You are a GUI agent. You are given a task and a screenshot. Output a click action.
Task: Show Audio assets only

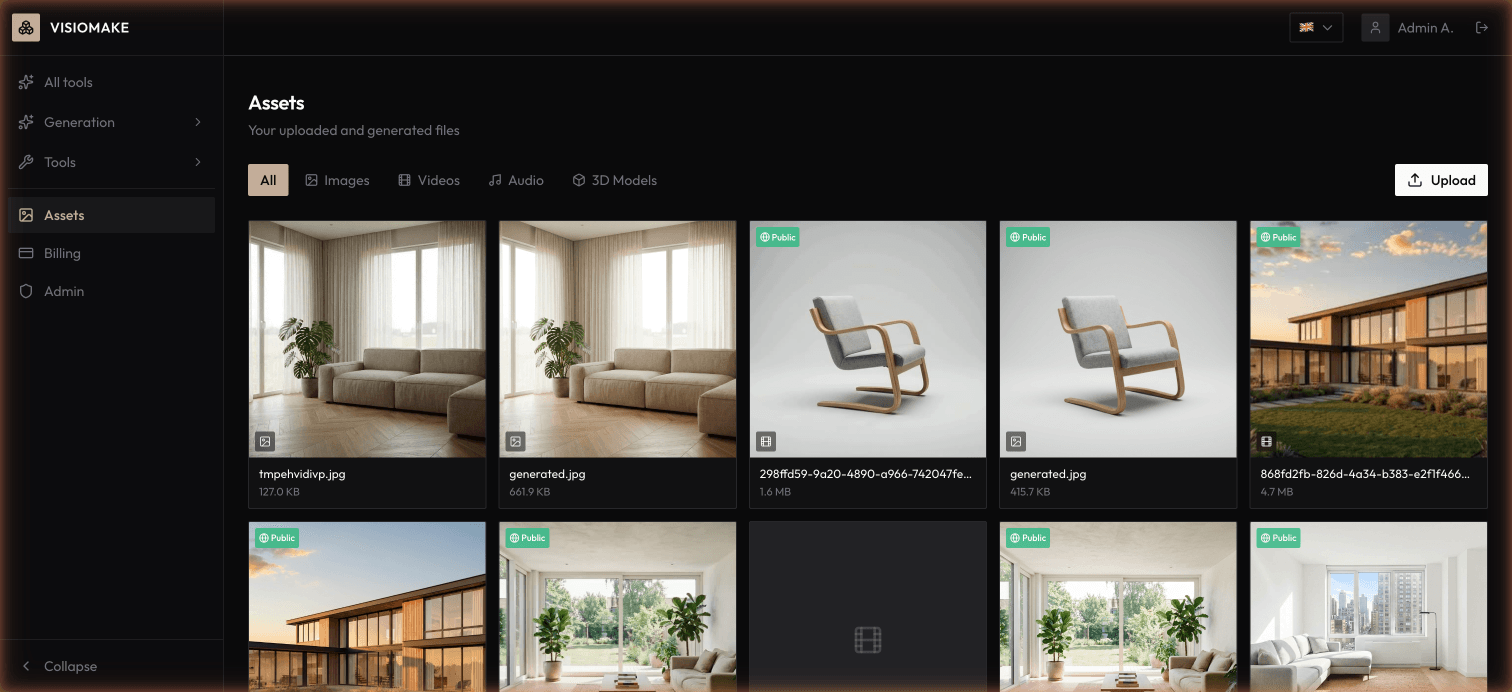click(516, 180)
